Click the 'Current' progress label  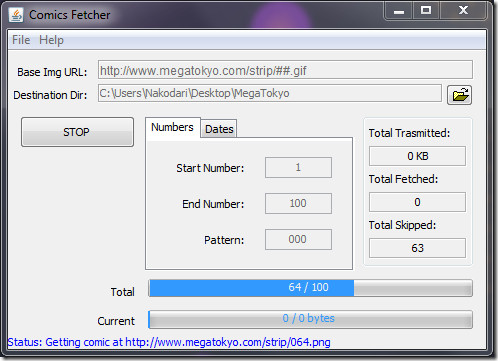(116, 321)
